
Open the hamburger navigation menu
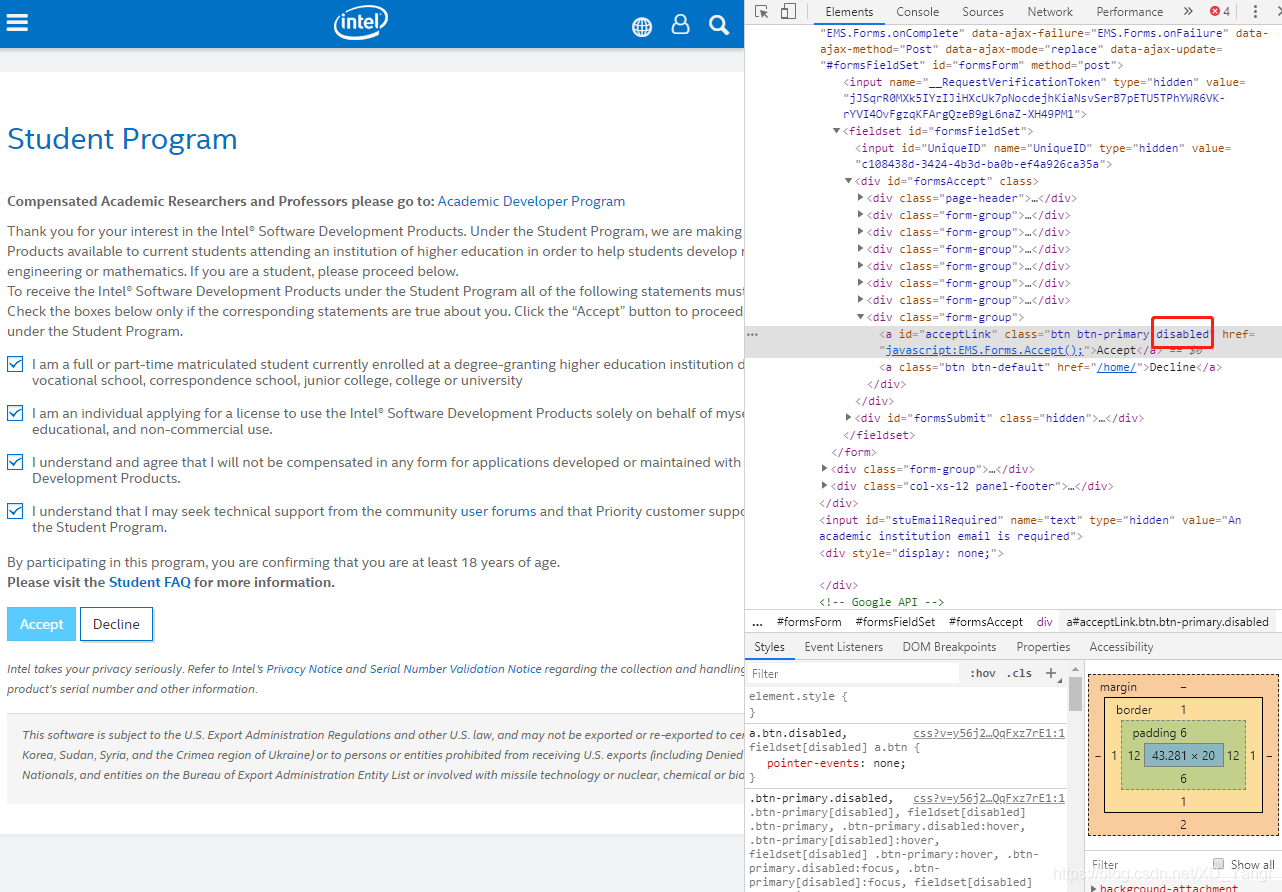17,23
